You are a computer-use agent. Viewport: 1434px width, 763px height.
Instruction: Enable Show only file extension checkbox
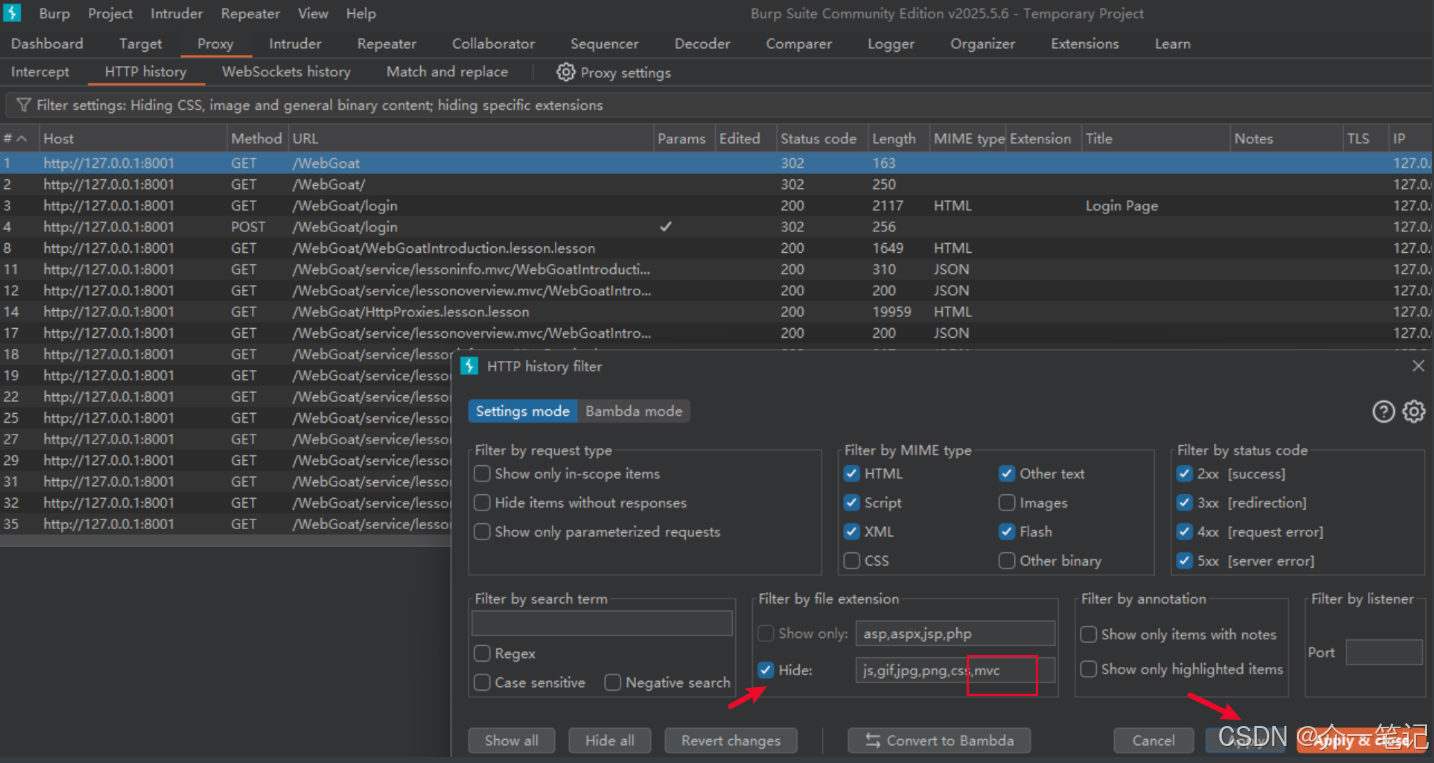(x=766, y=633)
